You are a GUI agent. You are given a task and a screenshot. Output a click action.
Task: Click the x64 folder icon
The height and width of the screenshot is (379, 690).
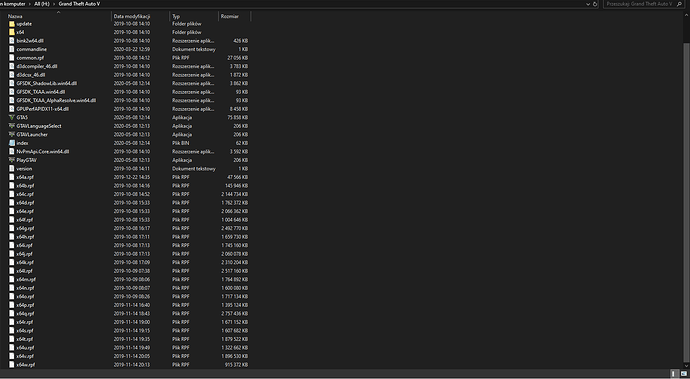pyautogui.click(x=12, y=32)
